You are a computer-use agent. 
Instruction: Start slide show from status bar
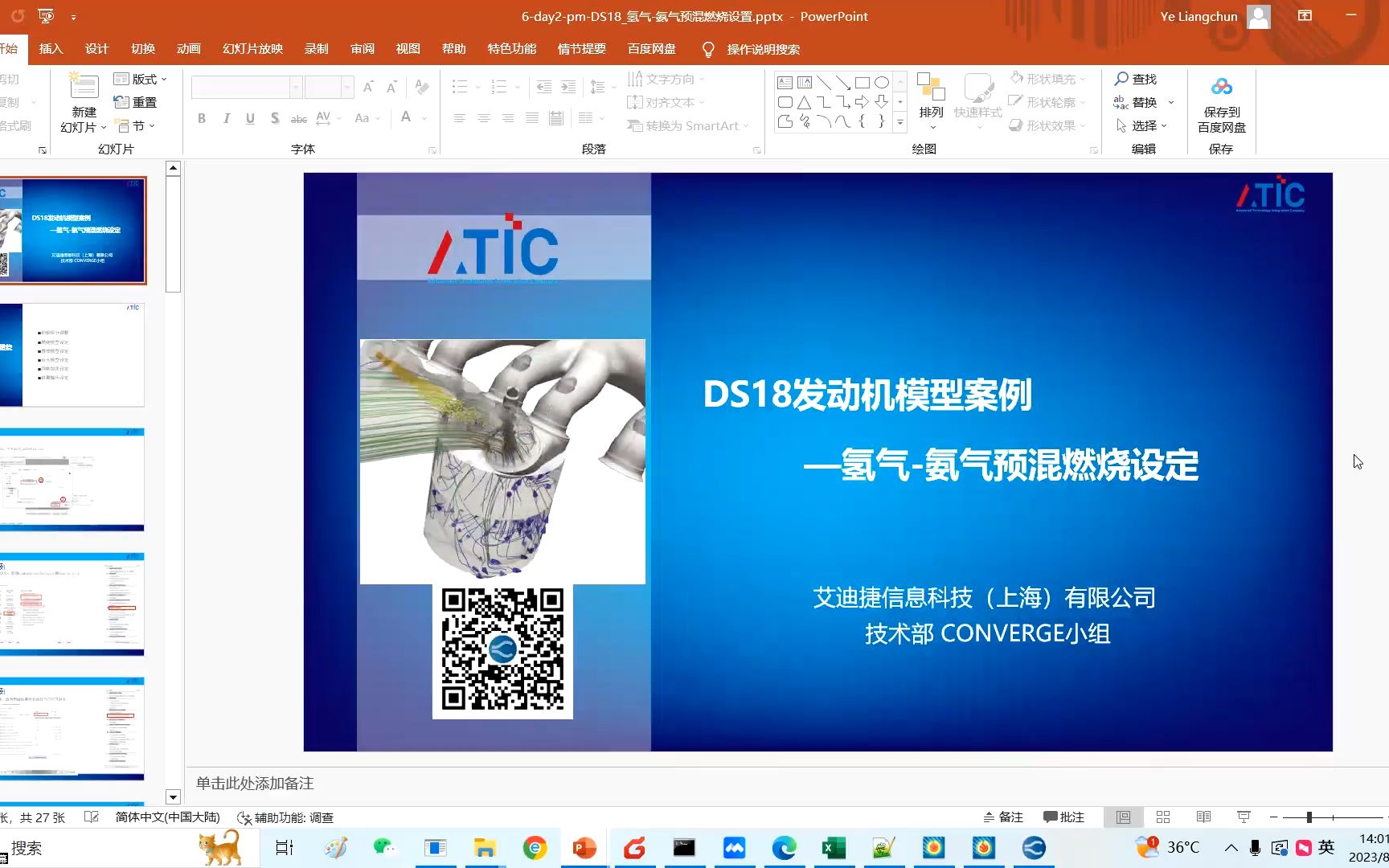coord(1244,817)
